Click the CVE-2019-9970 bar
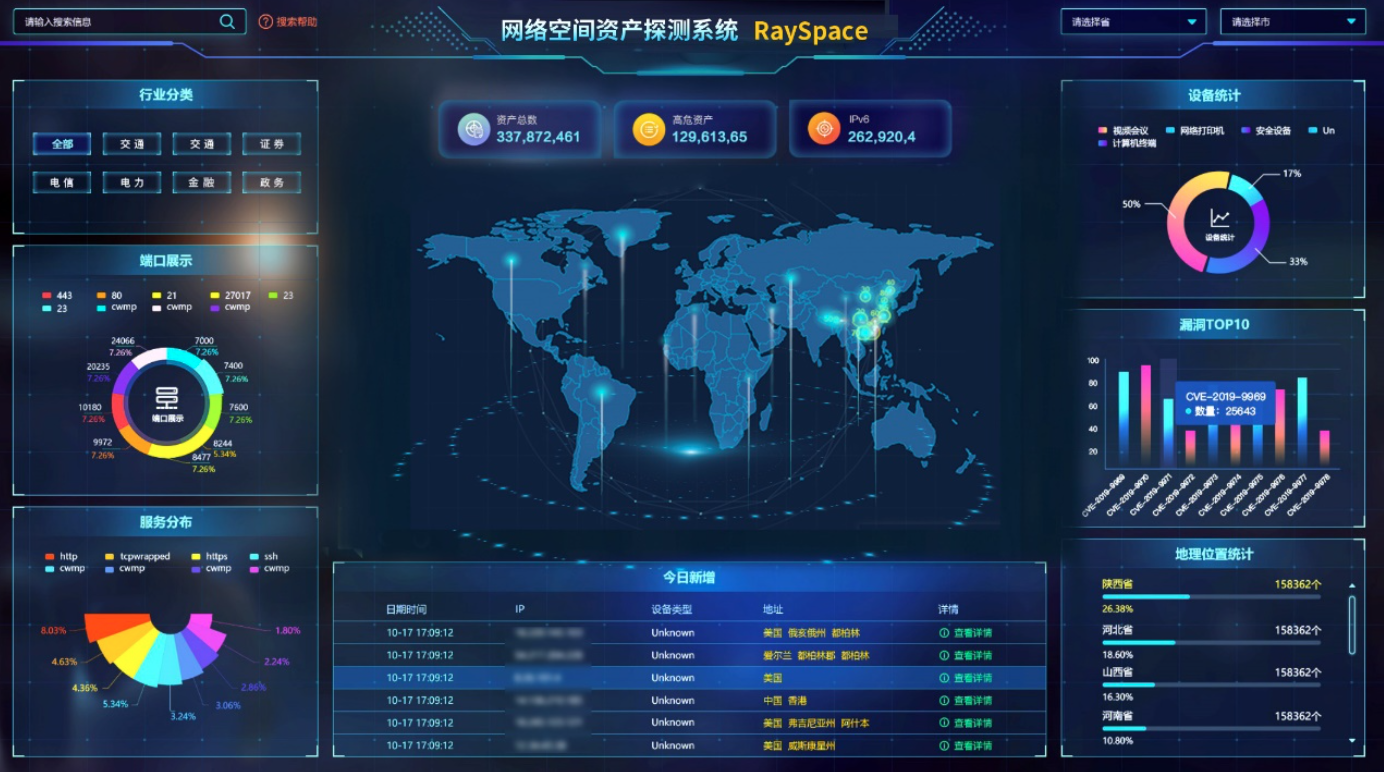Viewport: 1384px width, 772px height. (x=1146, y=415)
